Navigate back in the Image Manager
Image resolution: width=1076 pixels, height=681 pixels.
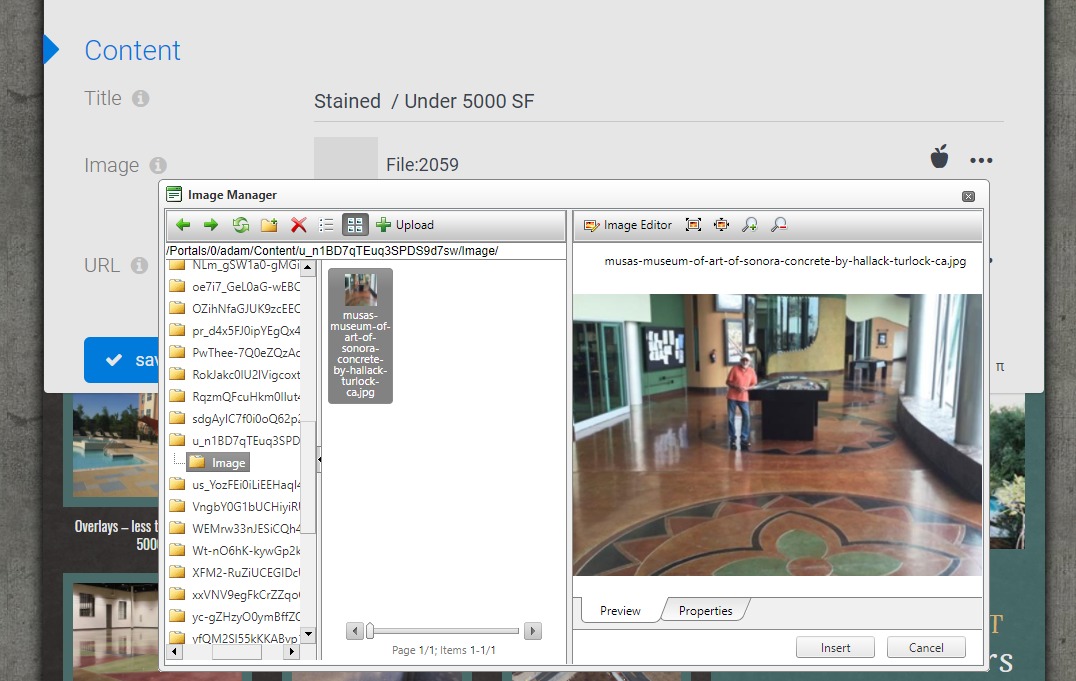click(181, 224)
